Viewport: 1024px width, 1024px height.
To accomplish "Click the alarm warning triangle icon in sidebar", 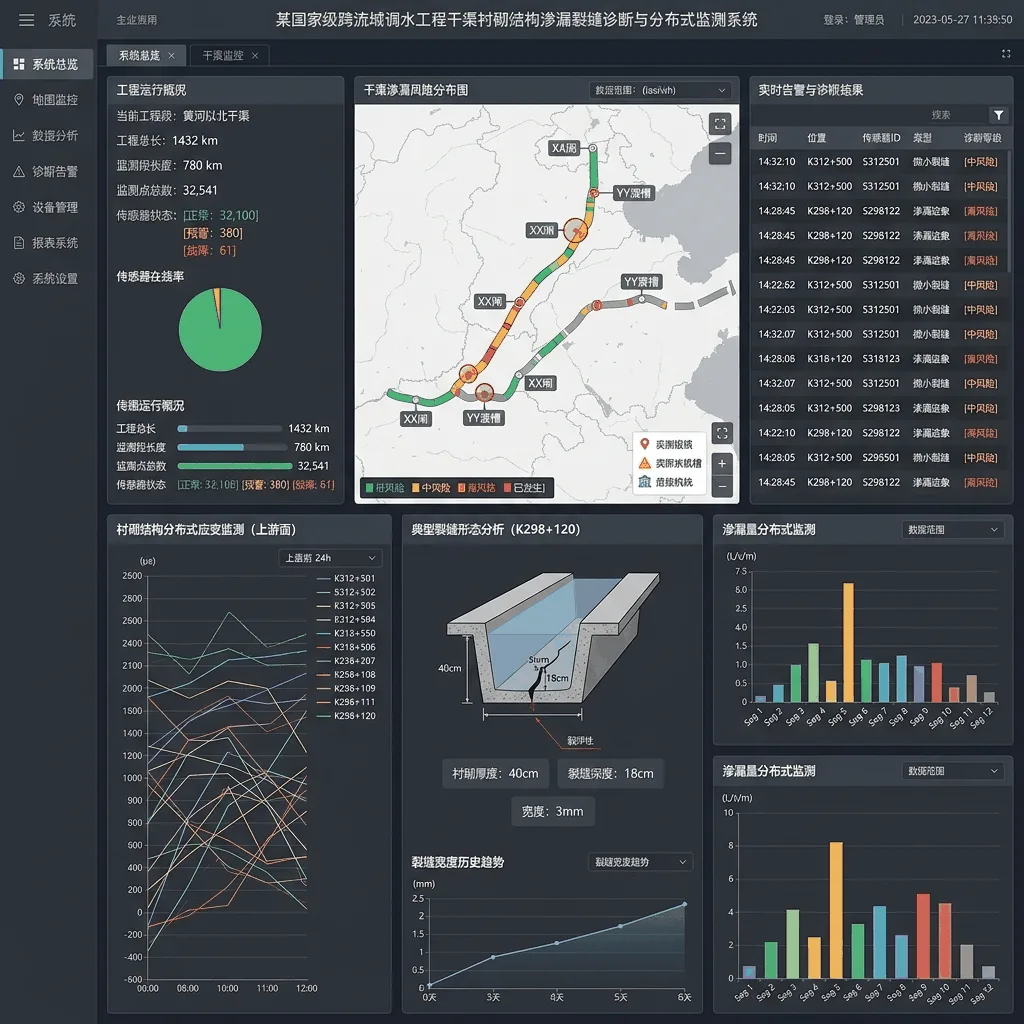I will 19,171.
